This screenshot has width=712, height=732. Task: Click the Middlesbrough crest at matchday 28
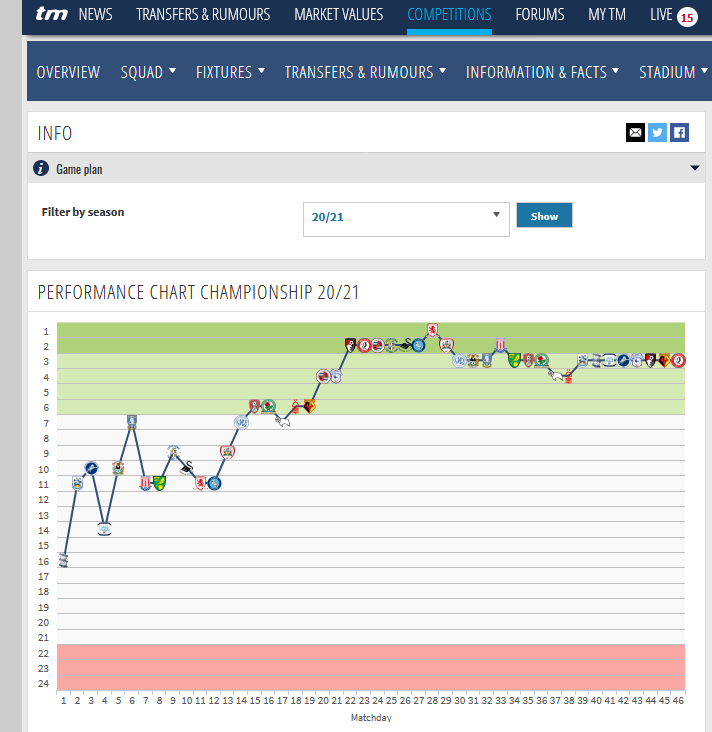point(432,330)
